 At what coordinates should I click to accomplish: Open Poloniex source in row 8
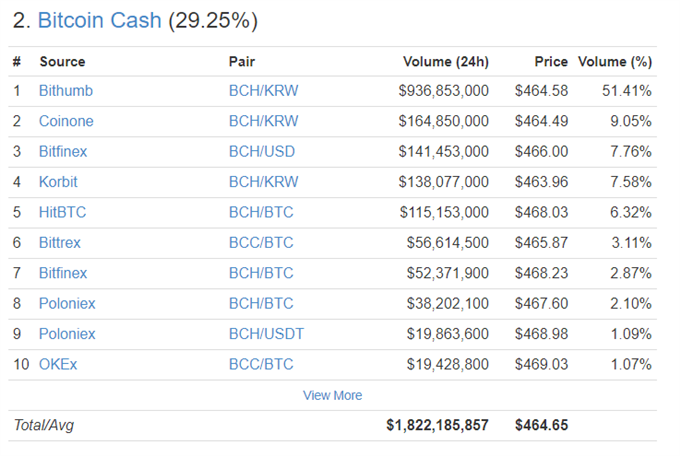67,303
